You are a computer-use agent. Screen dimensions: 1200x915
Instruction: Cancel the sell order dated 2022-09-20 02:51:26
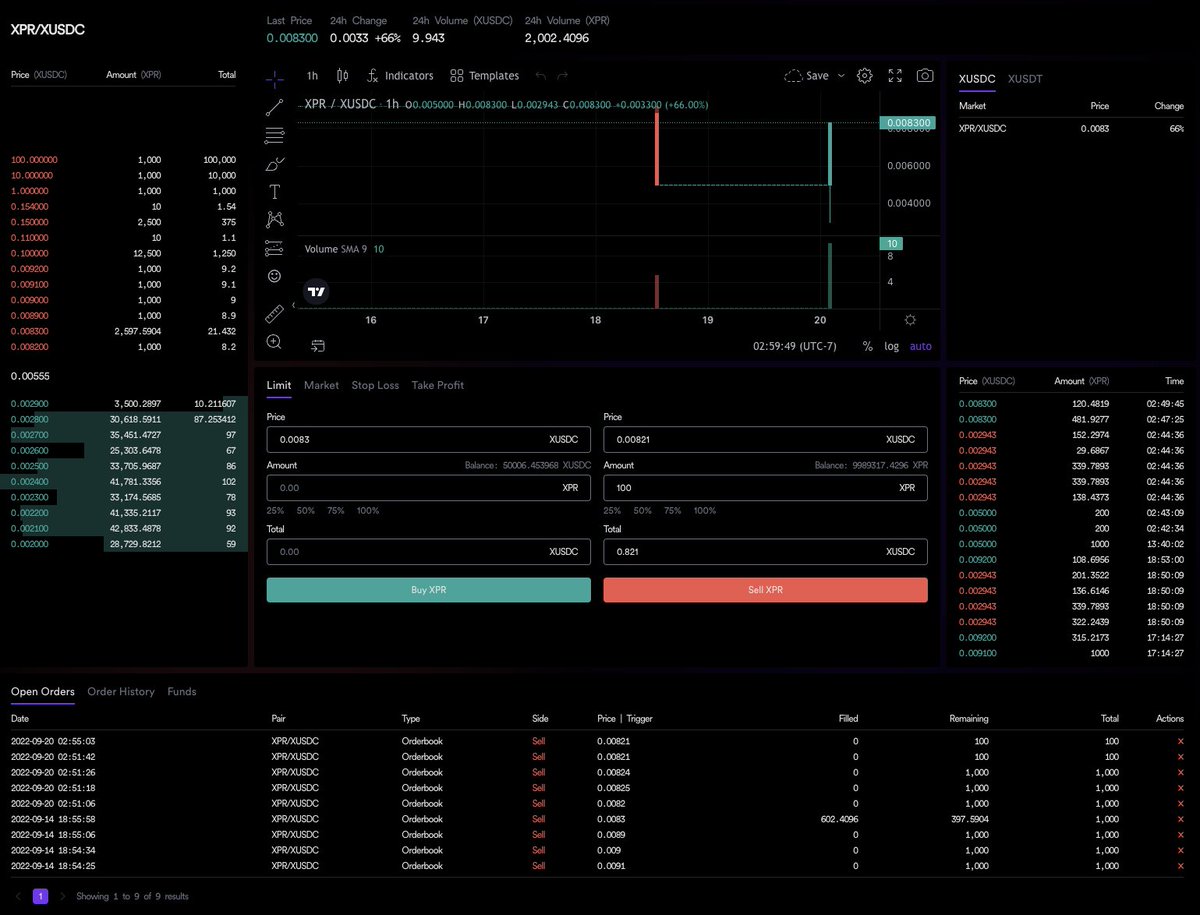click(x=1180, y=772)
